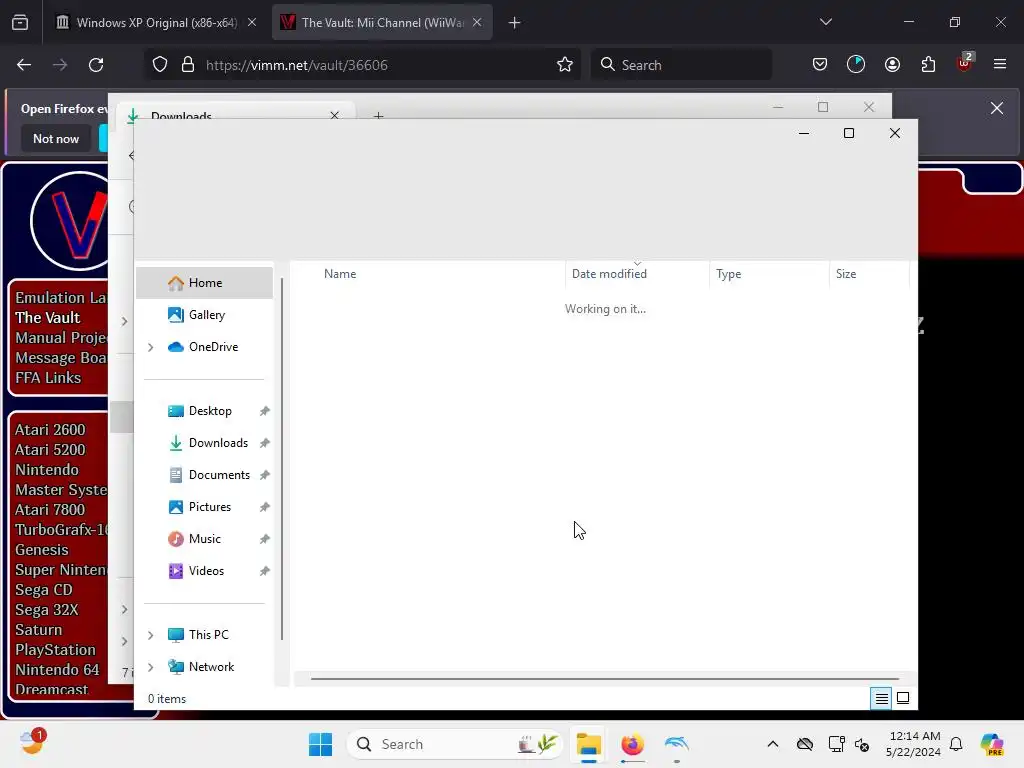Open the Extensions puzzle icon

coord(929,65)
